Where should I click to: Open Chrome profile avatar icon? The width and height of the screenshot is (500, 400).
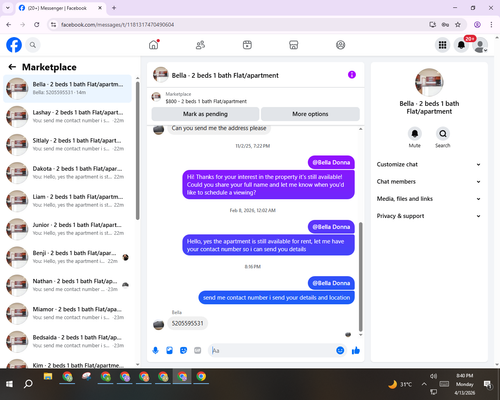[477, 24]
